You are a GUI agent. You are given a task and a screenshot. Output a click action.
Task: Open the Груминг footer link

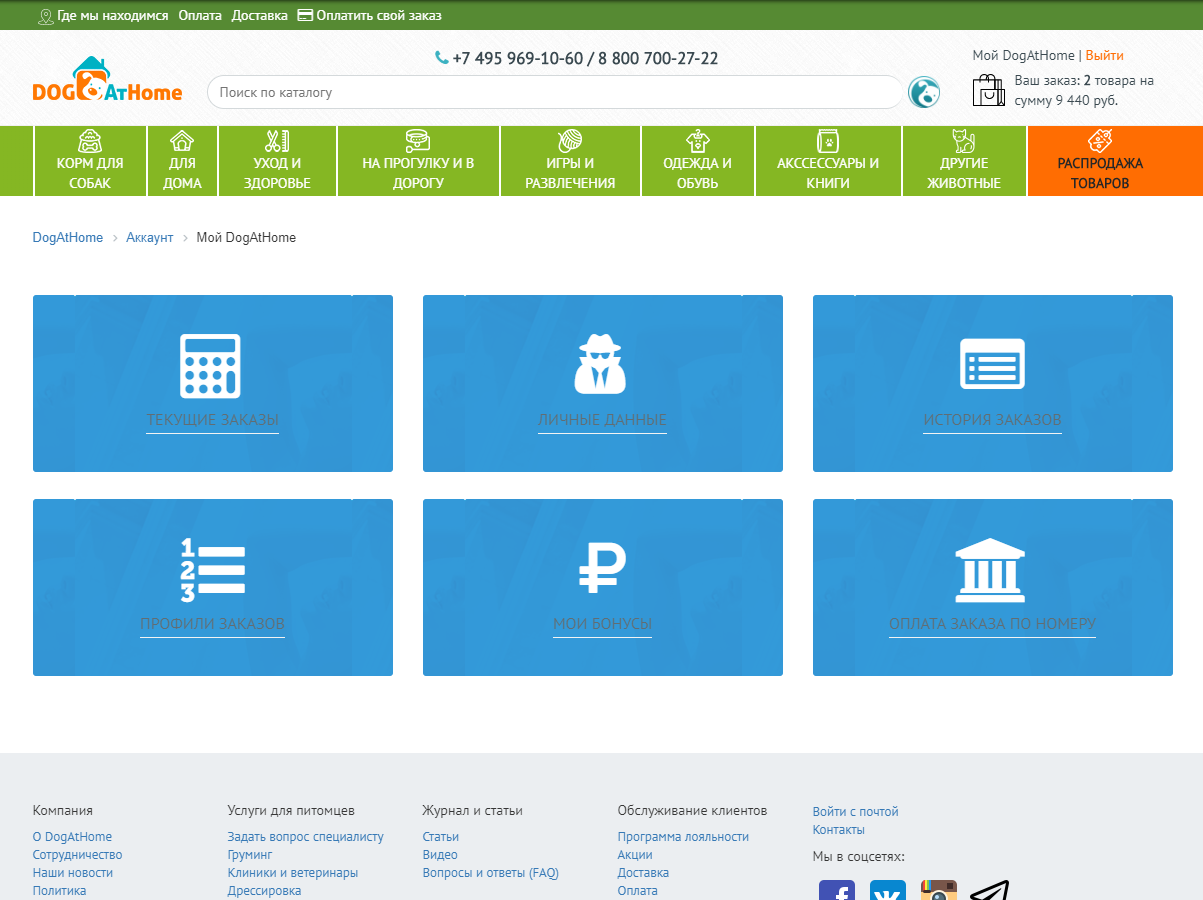pyautogui.click(x=249, y=855)
